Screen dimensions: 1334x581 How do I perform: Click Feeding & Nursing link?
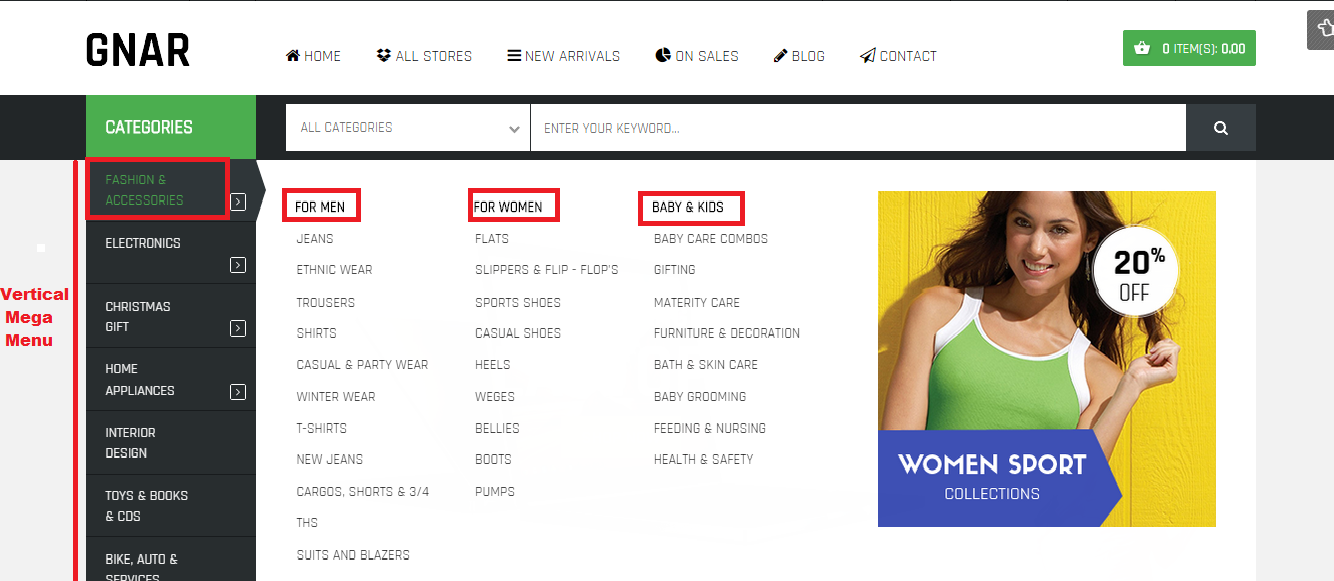coord(710,428)
